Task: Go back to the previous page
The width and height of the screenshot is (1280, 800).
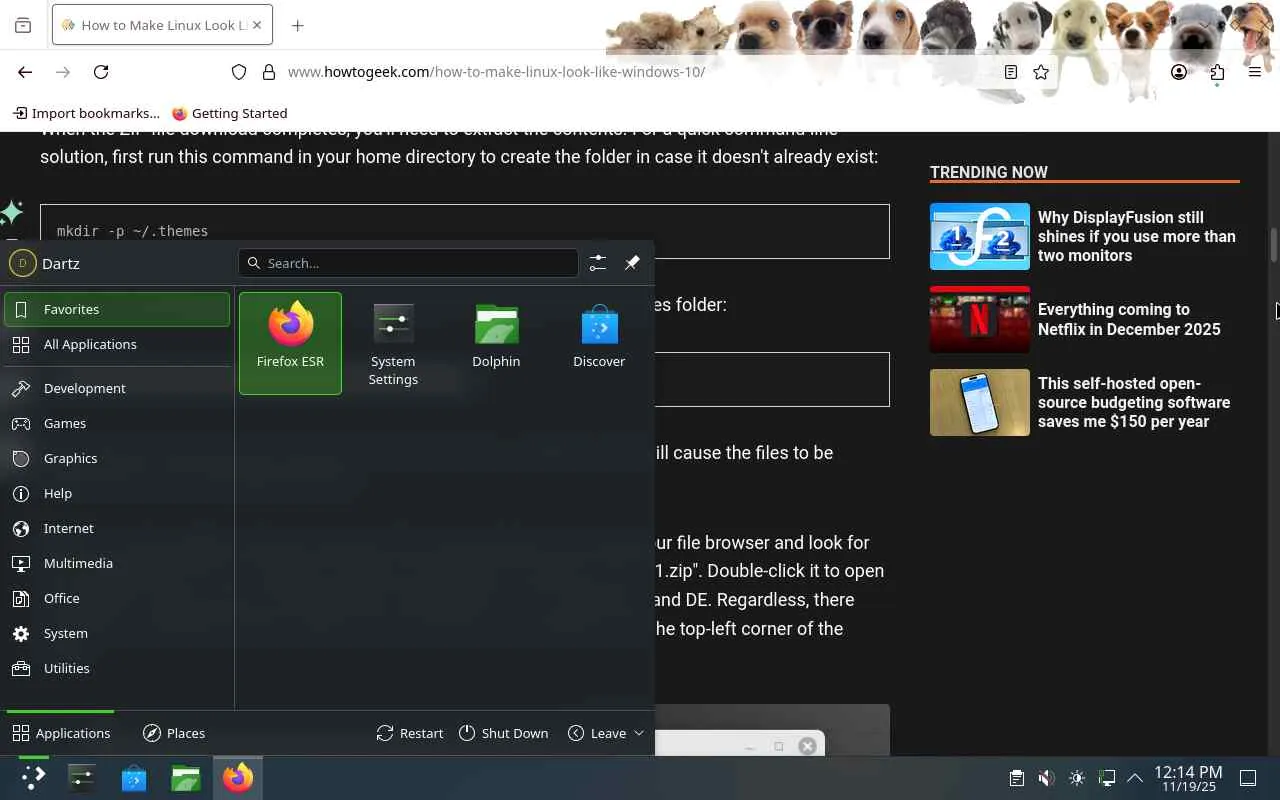Action: (x=25, y=72)
